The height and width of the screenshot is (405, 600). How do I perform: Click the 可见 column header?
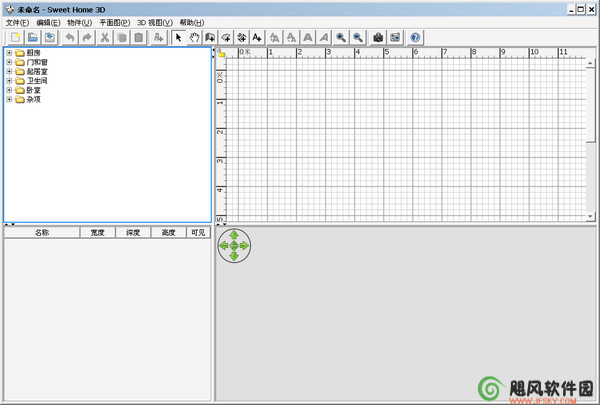click(x=198, y=232)
